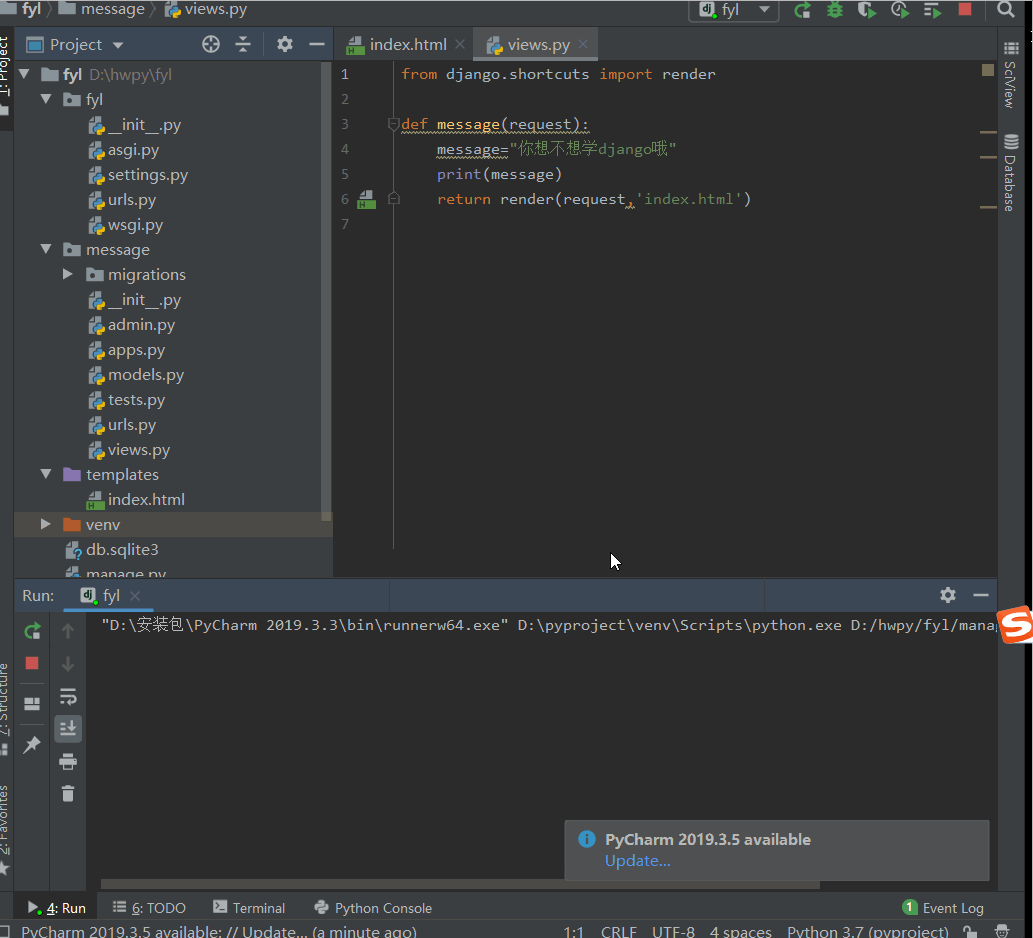Image resolution: width=1033 pixels, height=938 pixels.
Task: Rerun fyl in Run panel
Action: tap(32, 631)
